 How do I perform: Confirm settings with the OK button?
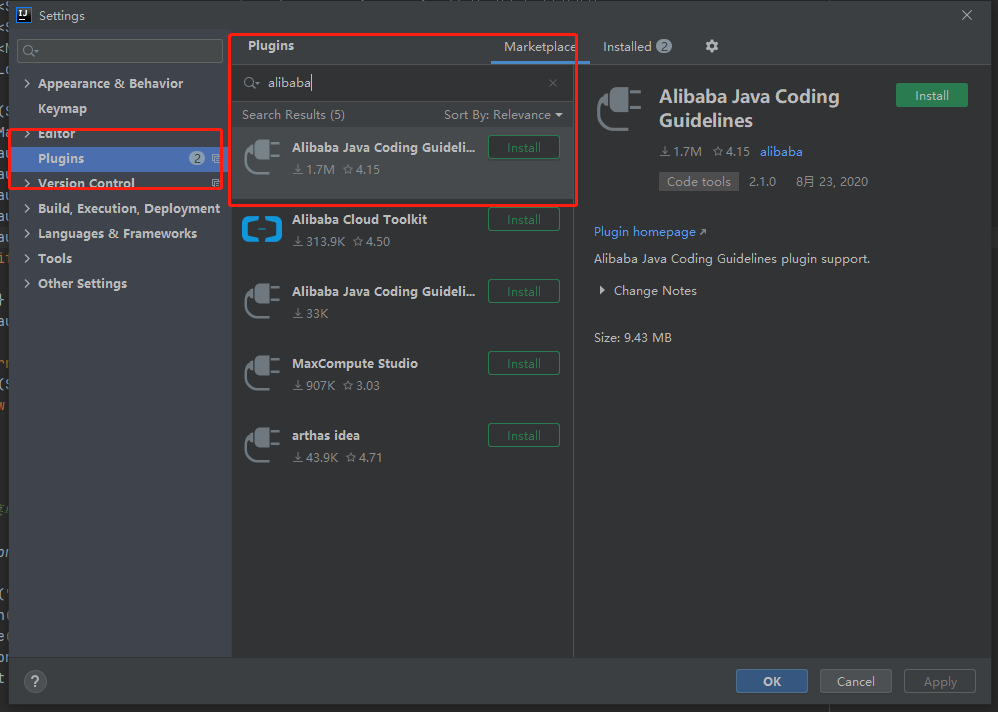click(772, 681)
